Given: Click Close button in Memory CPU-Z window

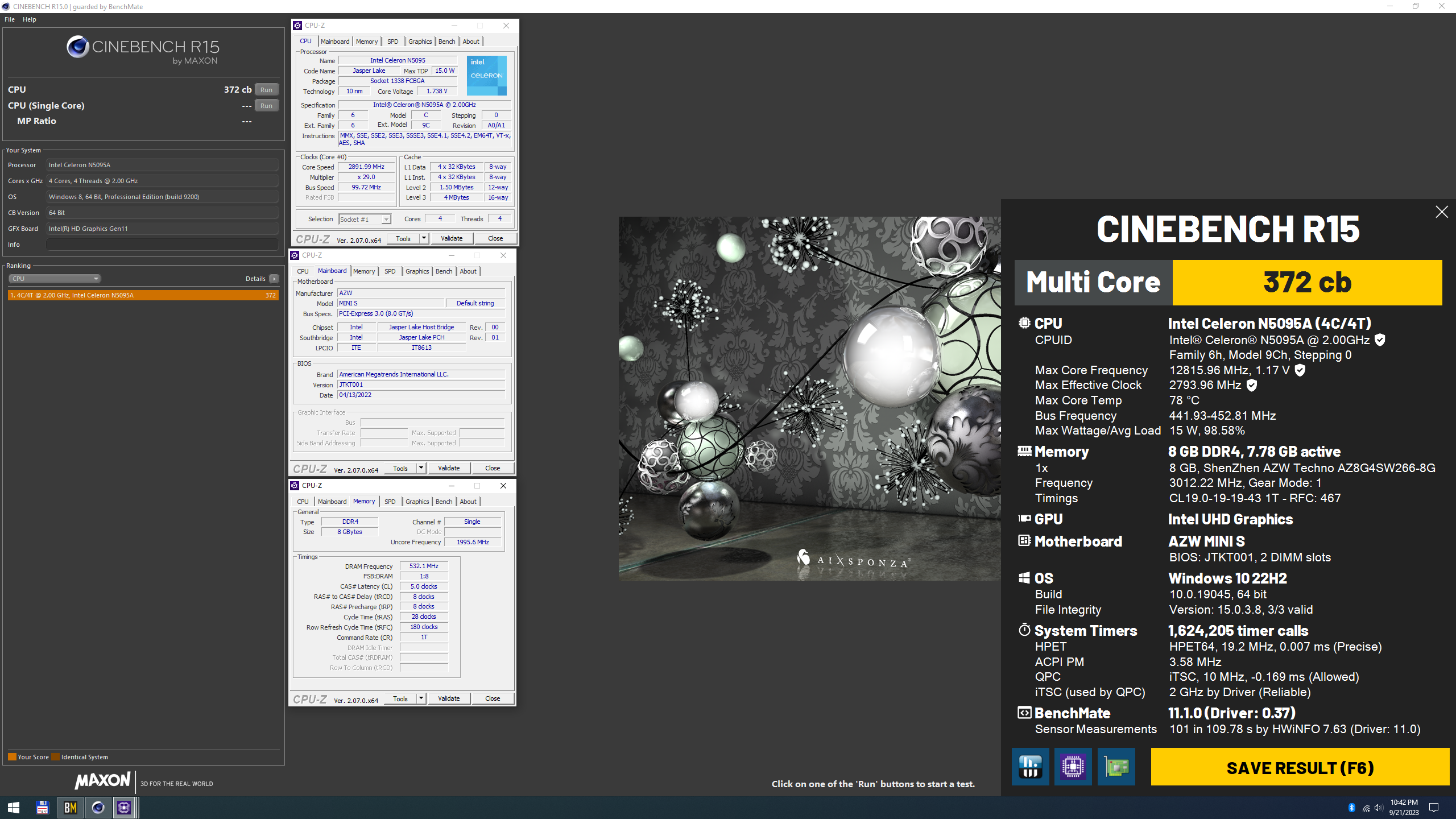Looking at the screenshot, I should point(493,698).
